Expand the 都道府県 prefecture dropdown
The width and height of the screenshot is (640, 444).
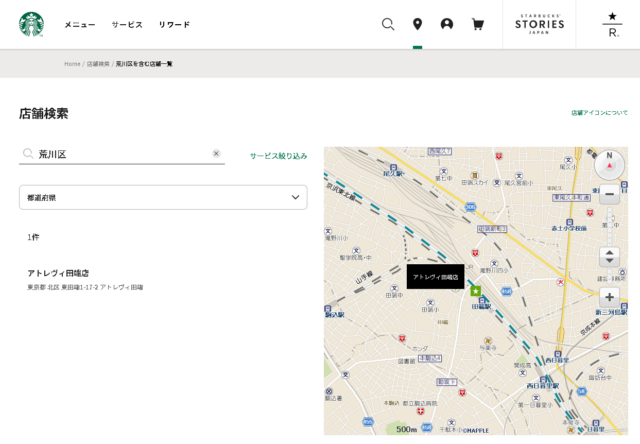163,198
